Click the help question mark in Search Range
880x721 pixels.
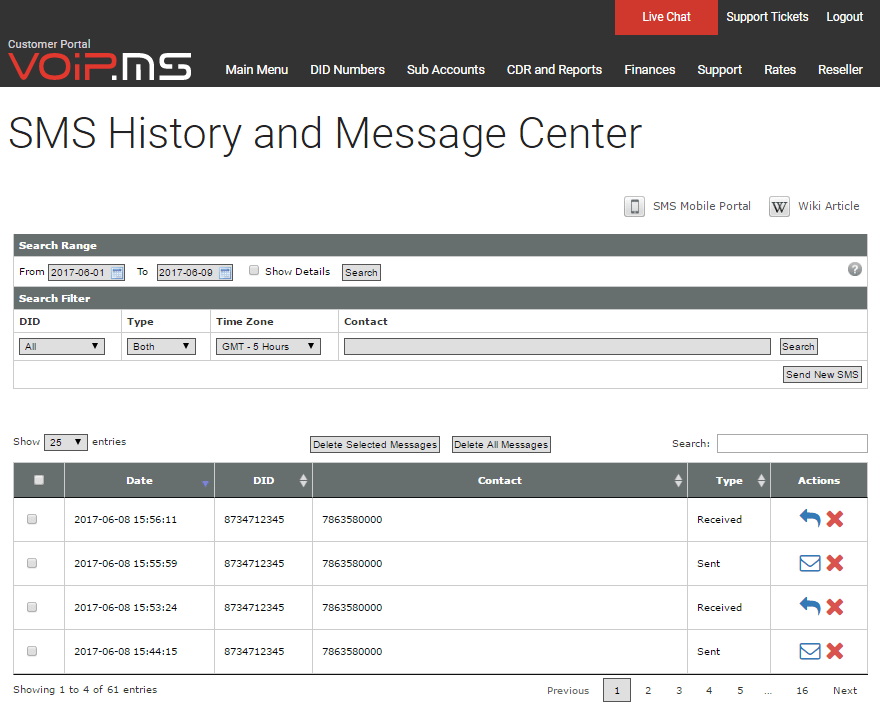855,269
